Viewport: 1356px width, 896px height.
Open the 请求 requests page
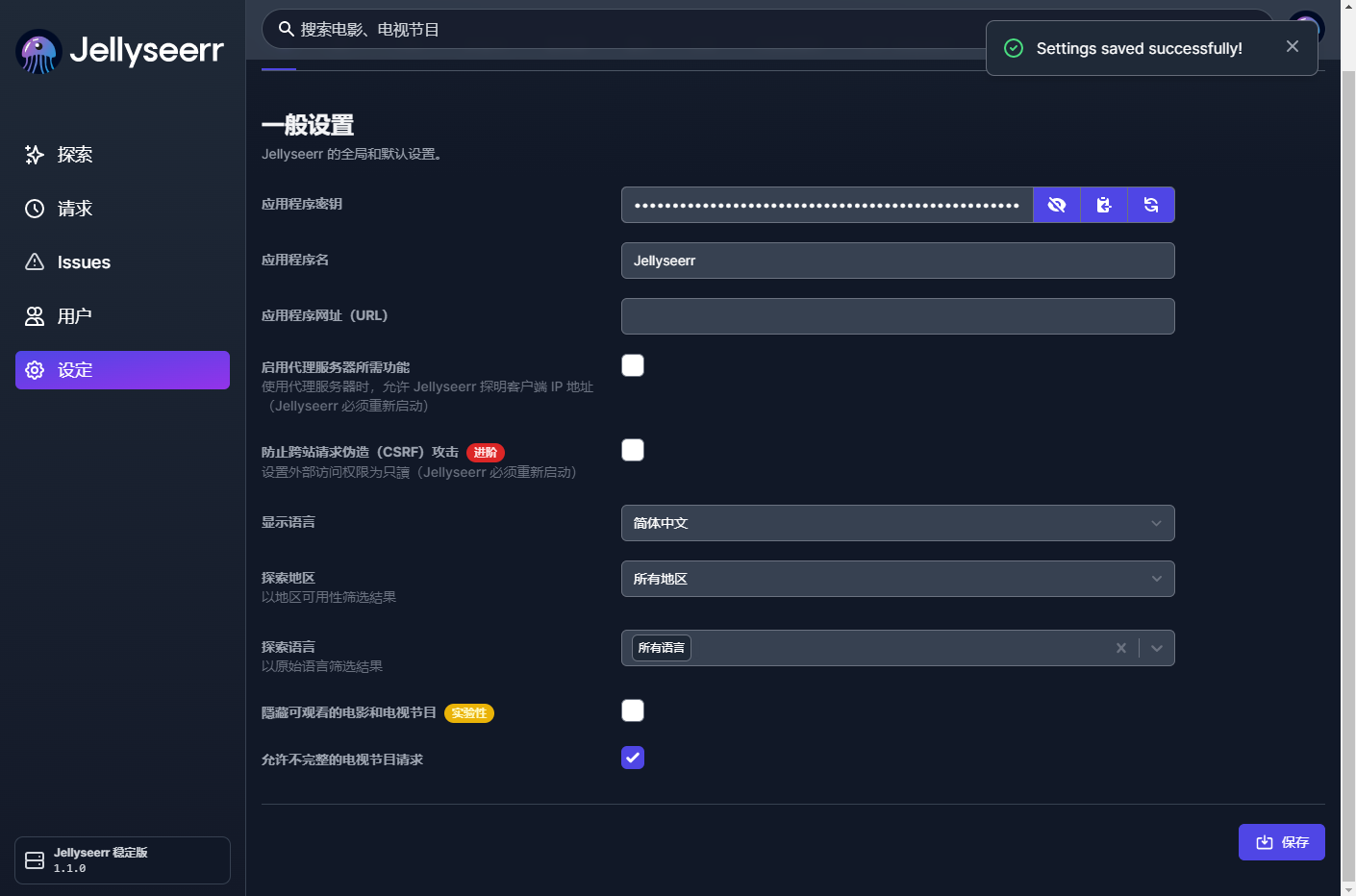click(122, 209)
